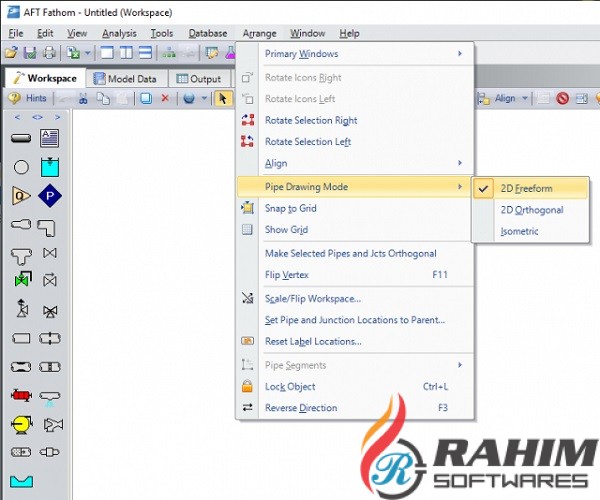Toggle Snap to Grid option
600x500 pixels.
click(355, 208)
